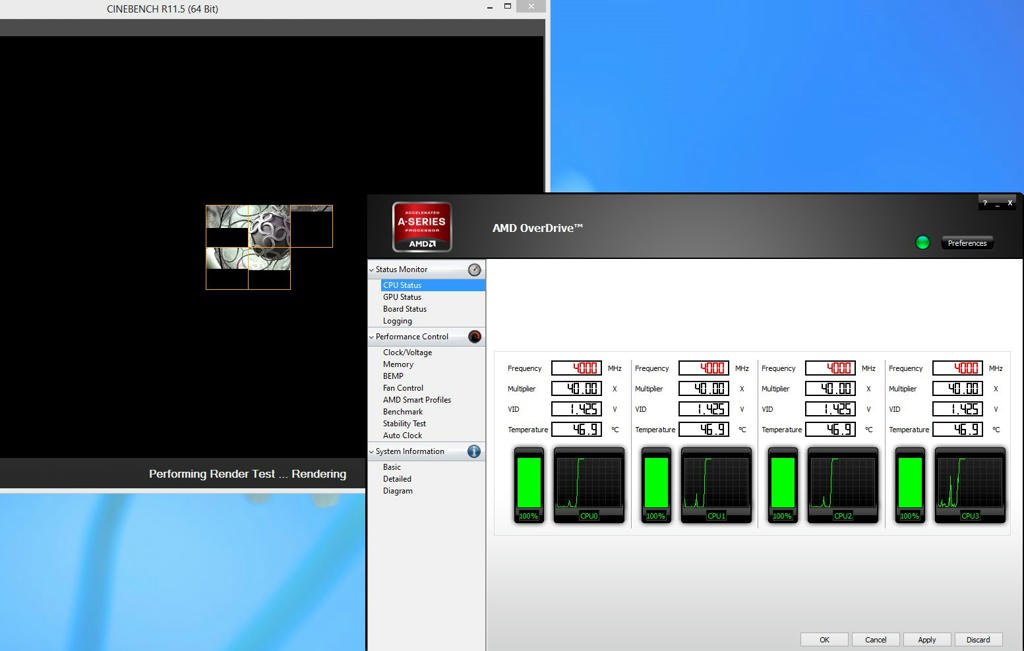Click the CPU0 Frequency readout
The width and height of the screenshot is (1024, 651).
(x=577, y=368)
